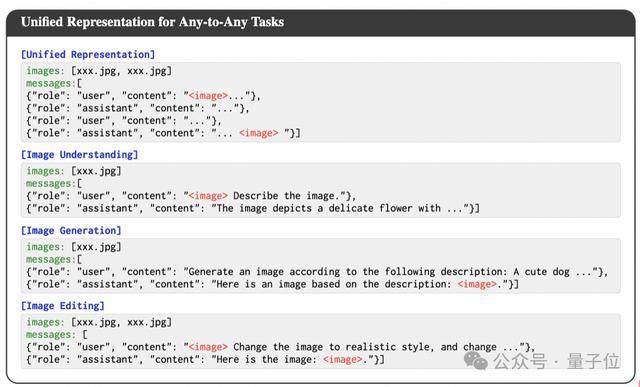Click 'realistic style' in editing prompt

(x=388, y=347)
